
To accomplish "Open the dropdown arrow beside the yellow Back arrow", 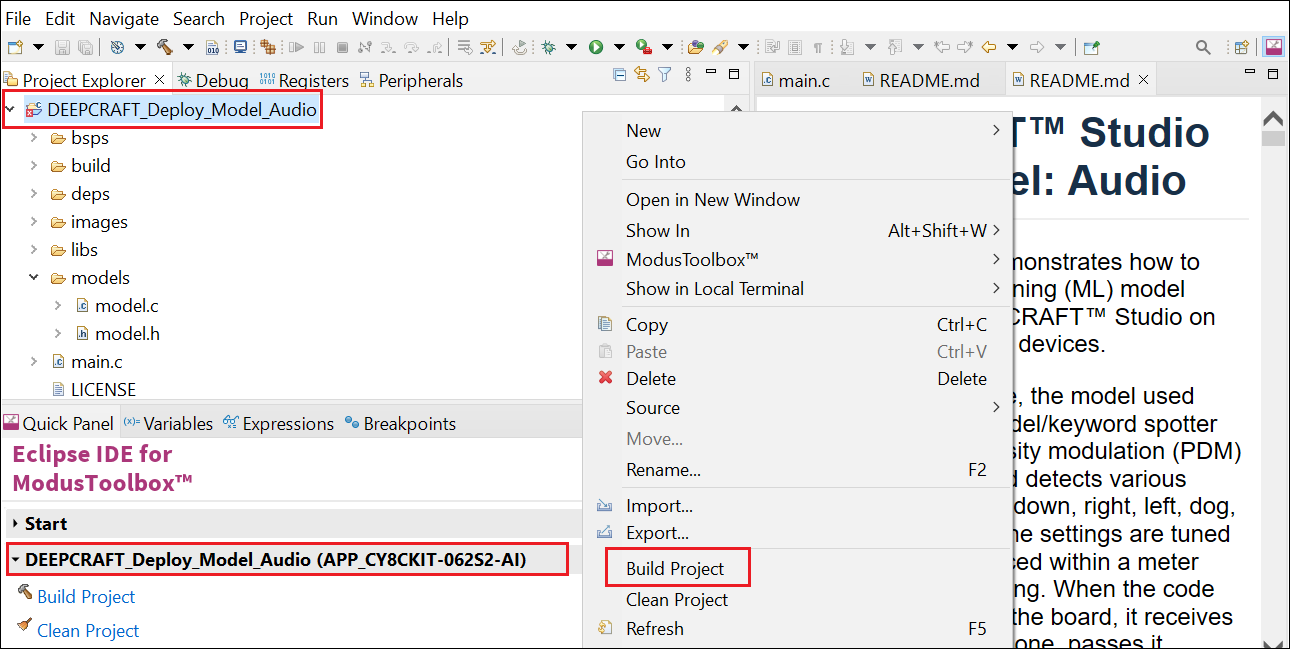I will point(1012,47).
